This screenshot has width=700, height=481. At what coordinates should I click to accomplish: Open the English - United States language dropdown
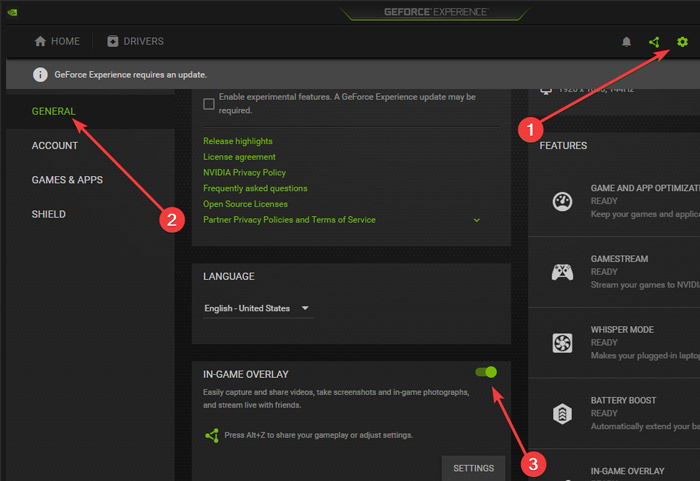(257, 309)
